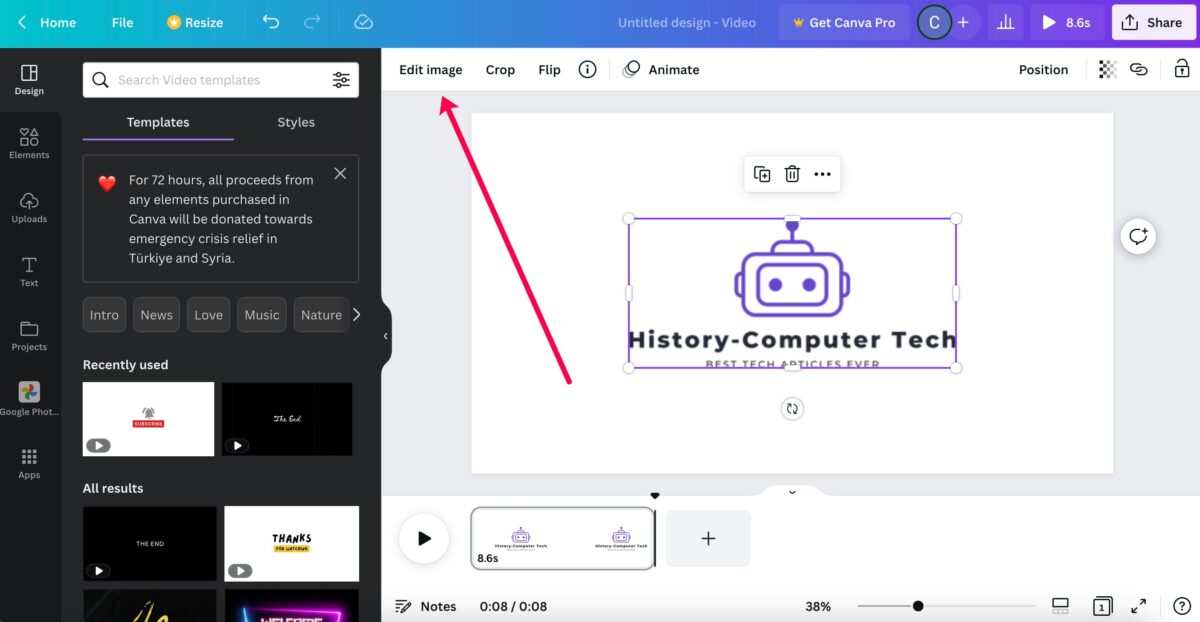Screen dimensions: 1200x622
Task: Open page count indicator icon
Action: coord(1102,606)
